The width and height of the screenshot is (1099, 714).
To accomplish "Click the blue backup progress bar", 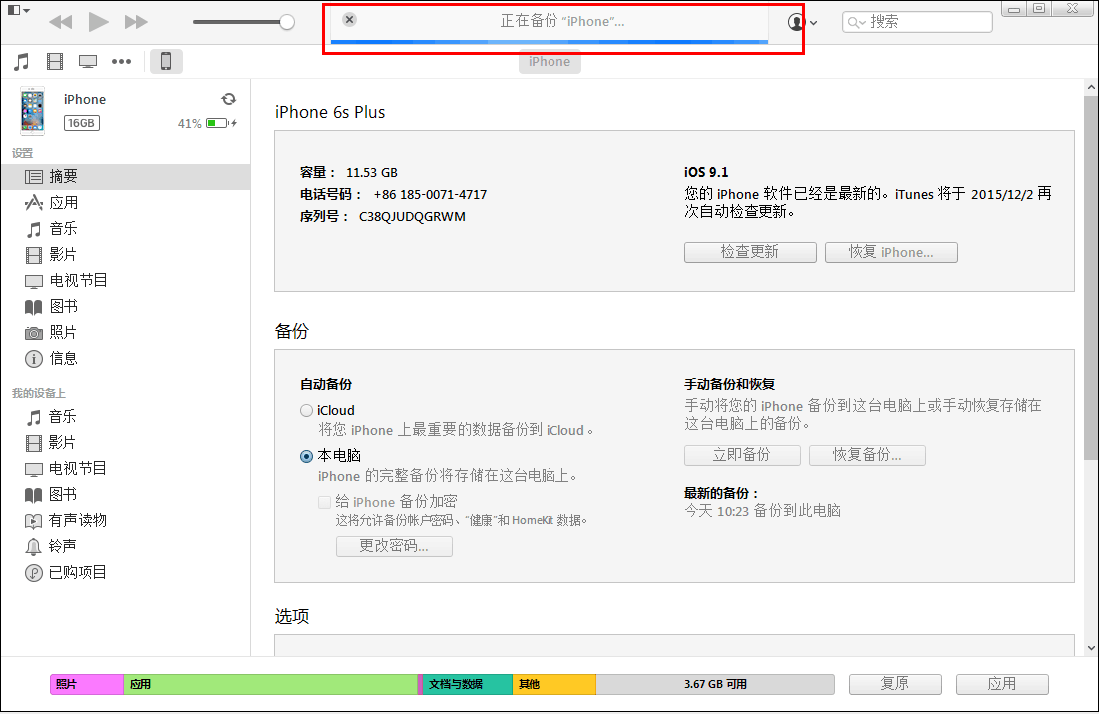I will pos(549,42).
